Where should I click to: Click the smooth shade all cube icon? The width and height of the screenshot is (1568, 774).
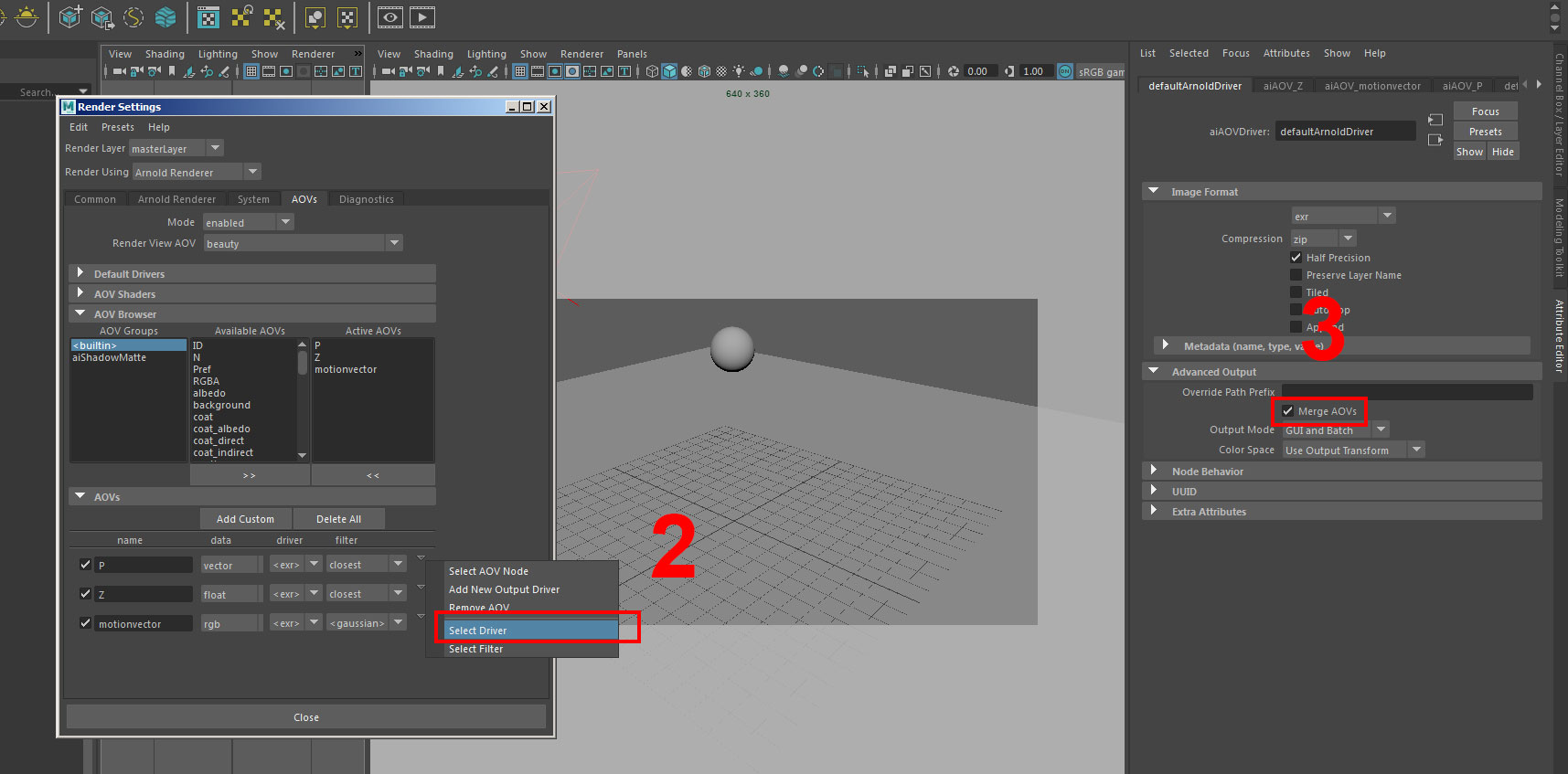[x=669, y=71]
